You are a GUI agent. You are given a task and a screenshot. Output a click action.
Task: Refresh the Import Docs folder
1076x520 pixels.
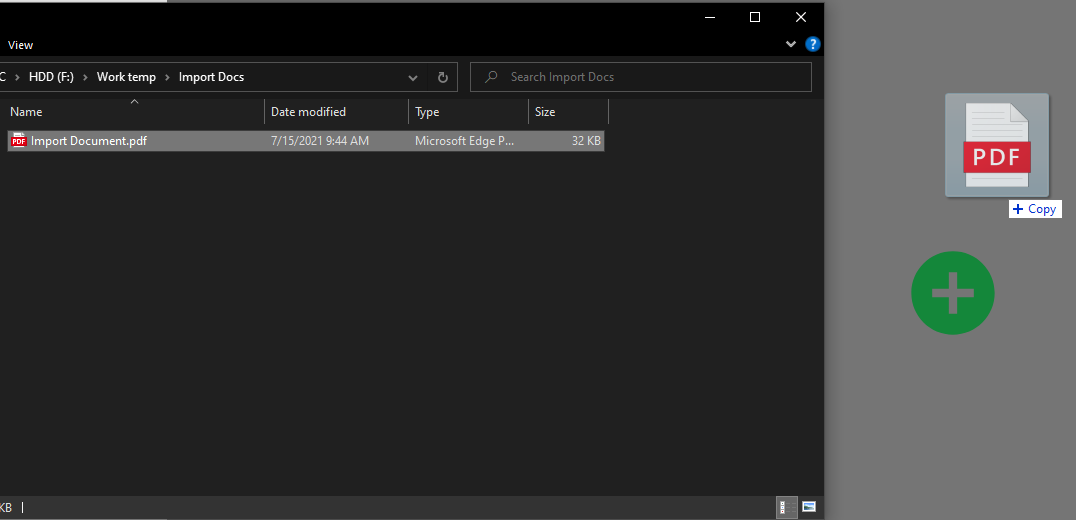click(443, 77)
